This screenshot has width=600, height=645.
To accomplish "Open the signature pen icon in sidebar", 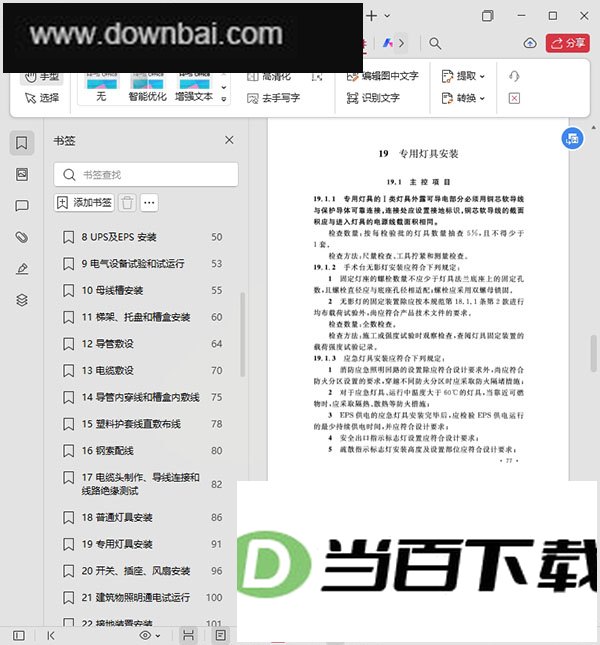I will tap(22, 269).
